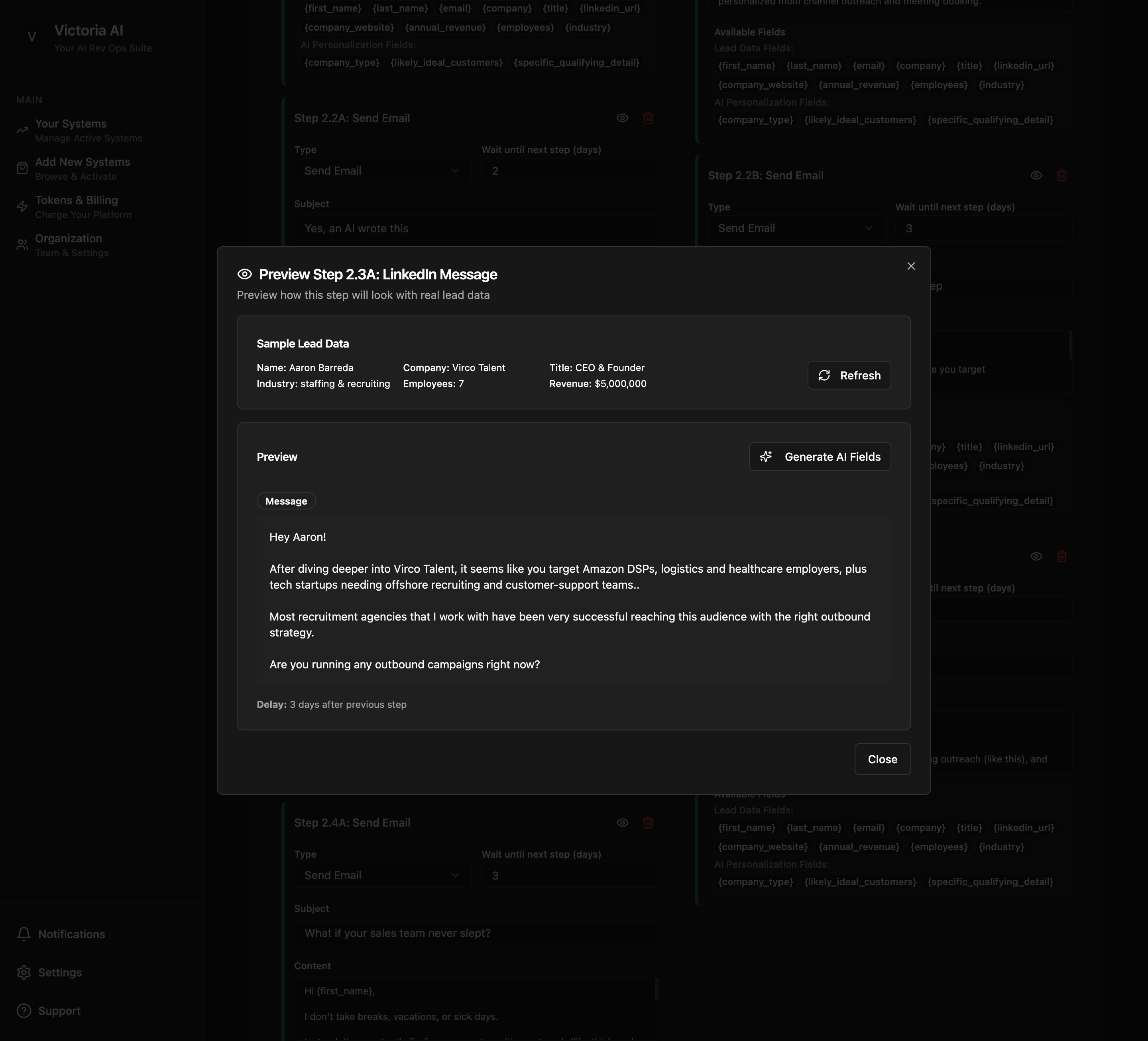Close the preview dialog with X icon
The height and width of the screenshot is (1041, 1148).
coord(910,266)
